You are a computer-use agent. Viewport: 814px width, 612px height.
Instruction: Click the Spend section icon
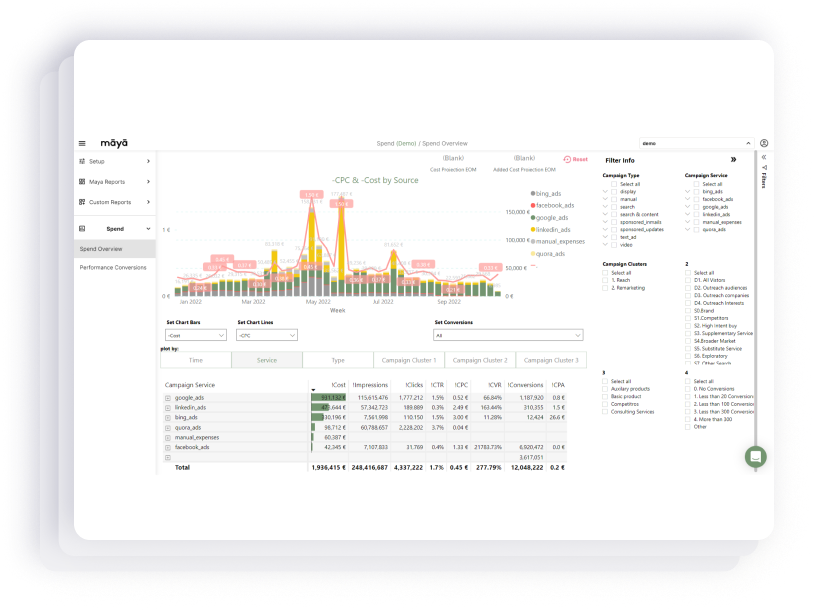pyautogui.click(x=82, y=228)
